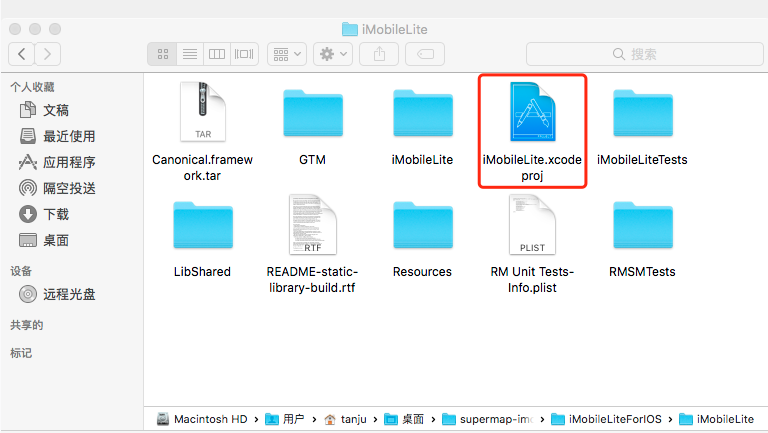The height and width of the screenshot is (433, 768).
Task: Click the iMobileLite window title folder icon
Action: [350, 29]
